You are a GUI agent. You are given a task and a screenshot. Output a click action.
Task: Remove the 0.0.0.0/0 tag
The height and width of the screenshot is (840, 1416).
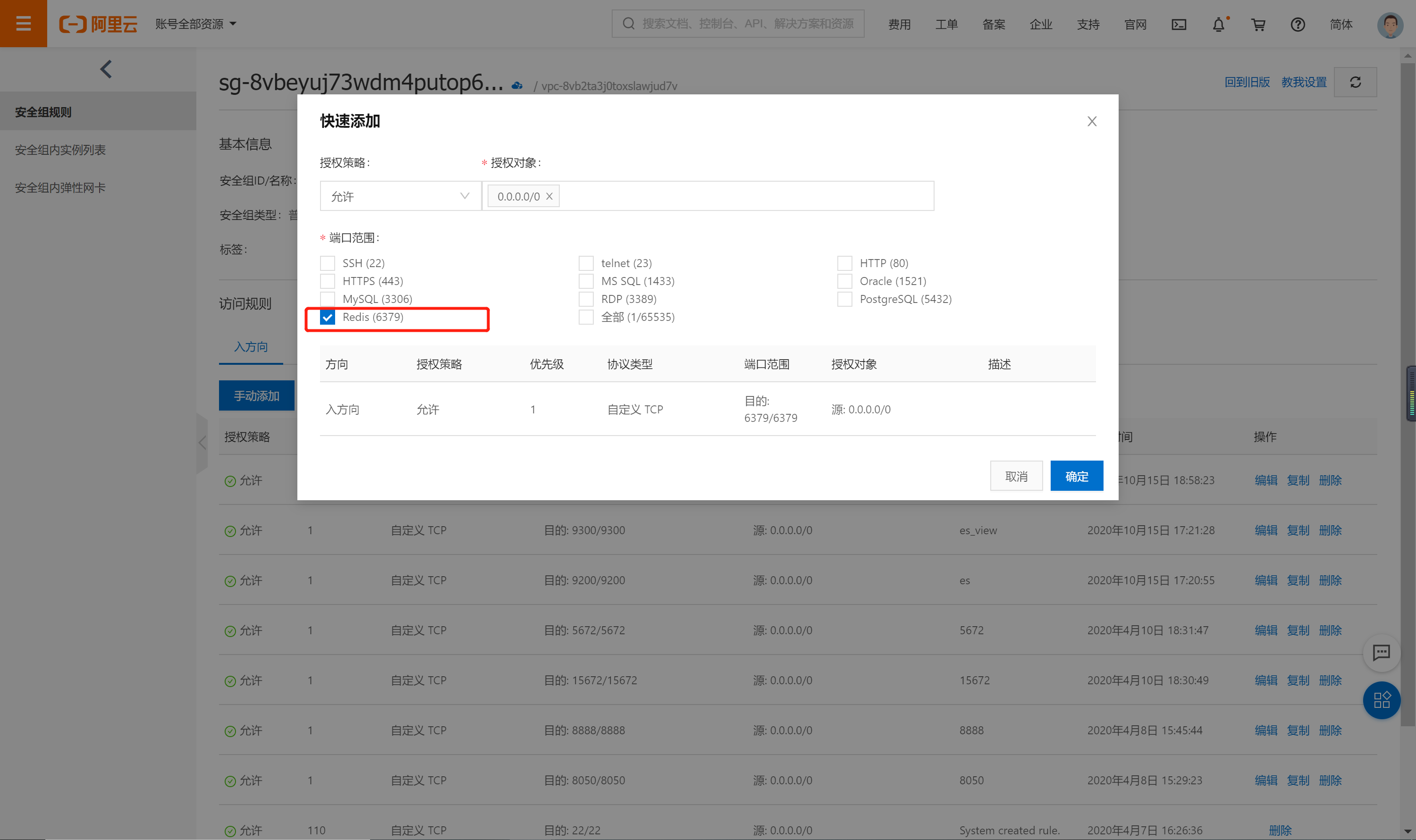click(x=549, y=196)
